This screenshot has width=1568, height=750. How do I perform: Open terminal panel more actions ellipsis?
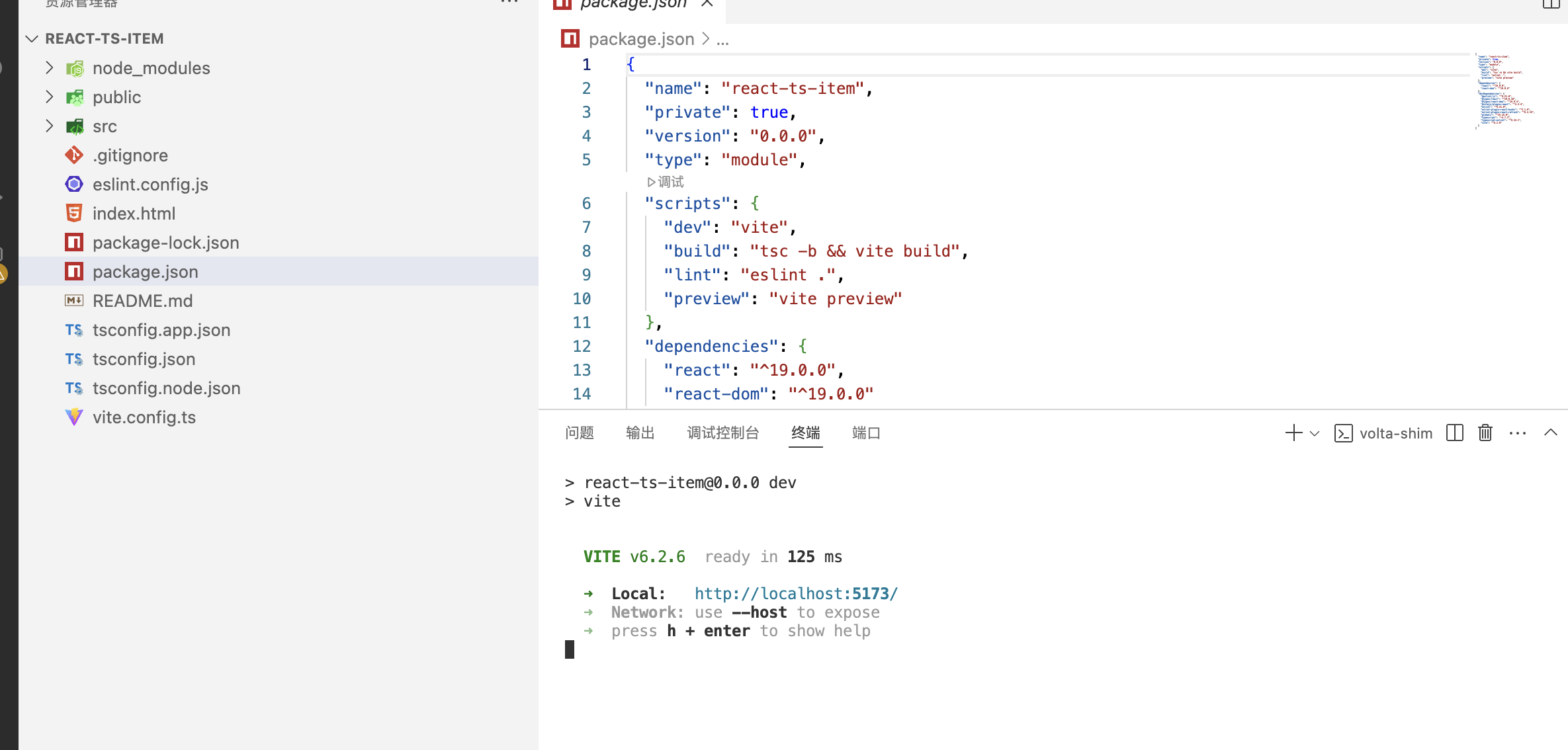[1517, 433]
